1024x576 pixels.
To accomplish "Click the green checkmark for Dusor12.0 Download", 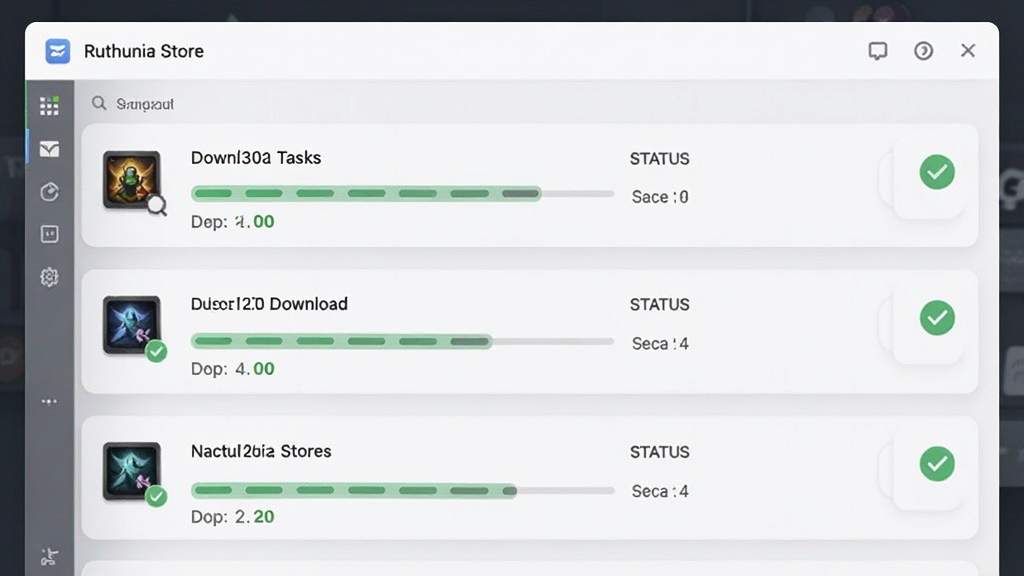I will pos(937,317).
